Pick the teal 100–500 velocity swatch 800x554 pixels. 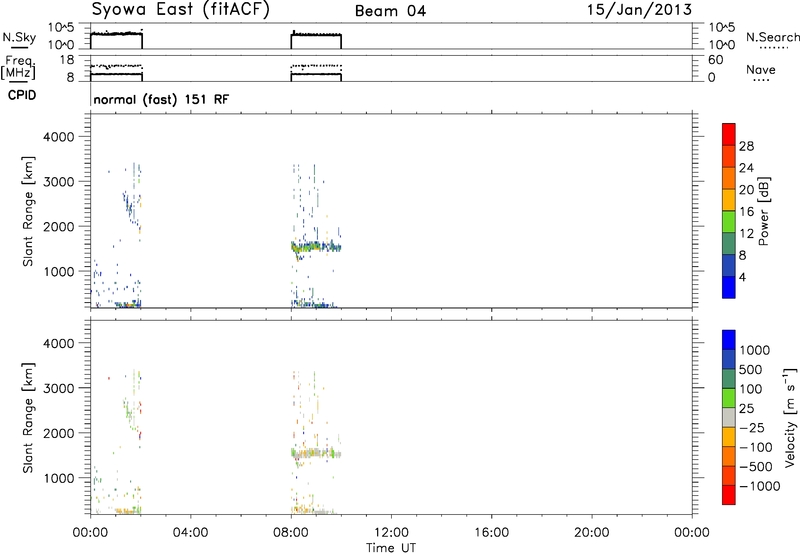click(x=729, y=379)
